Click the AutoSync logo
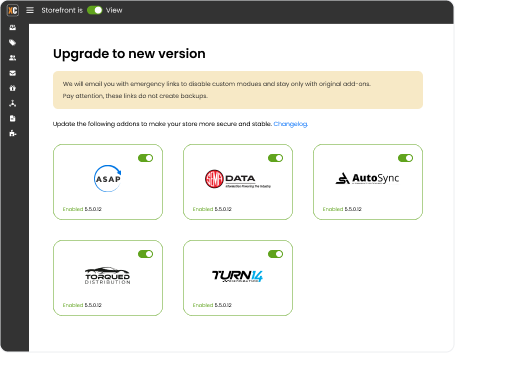The width and height of the screenshot is (520, 380). (367, 178)
